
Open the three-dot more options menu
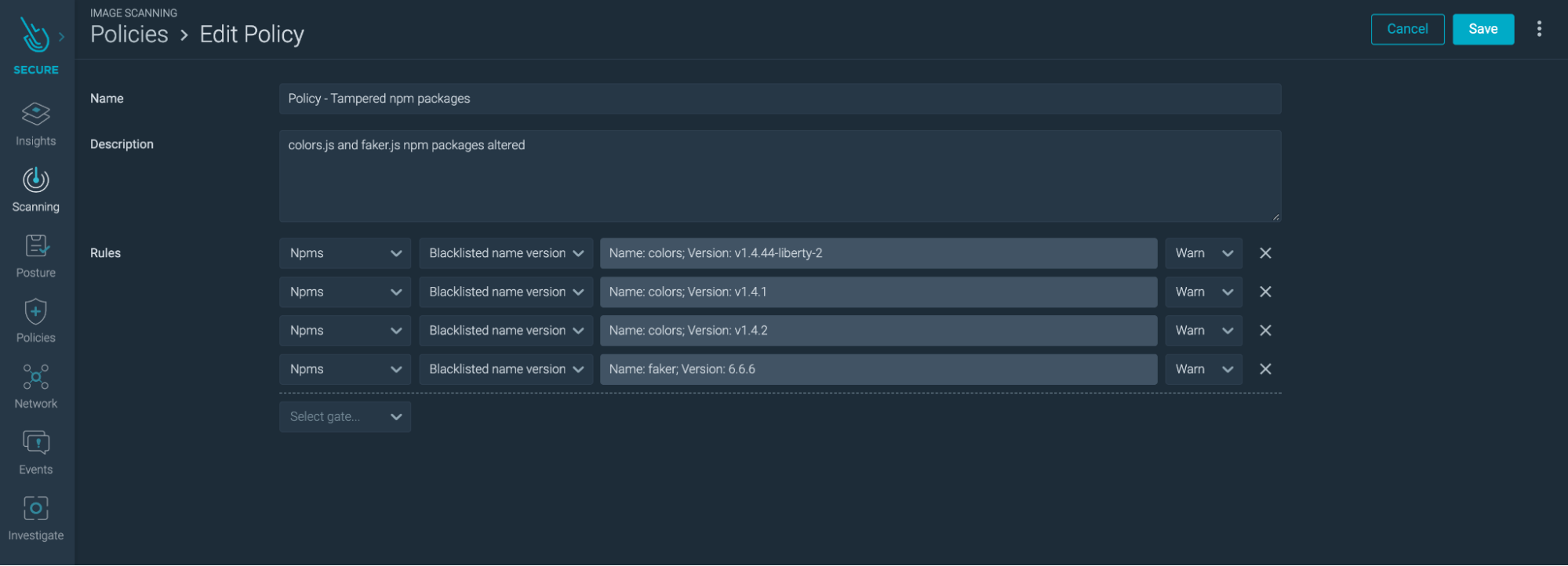(x=1539, y=29)
